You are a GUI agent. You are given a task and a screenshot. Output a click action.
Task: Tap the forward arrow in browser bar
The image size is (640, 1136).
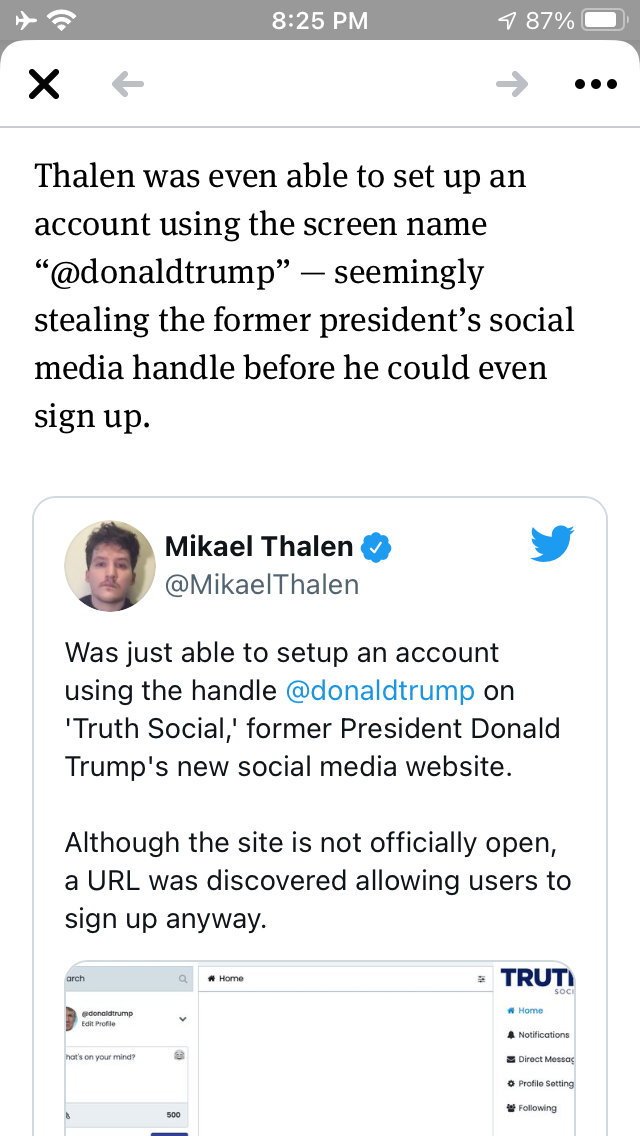click(512, 85)
